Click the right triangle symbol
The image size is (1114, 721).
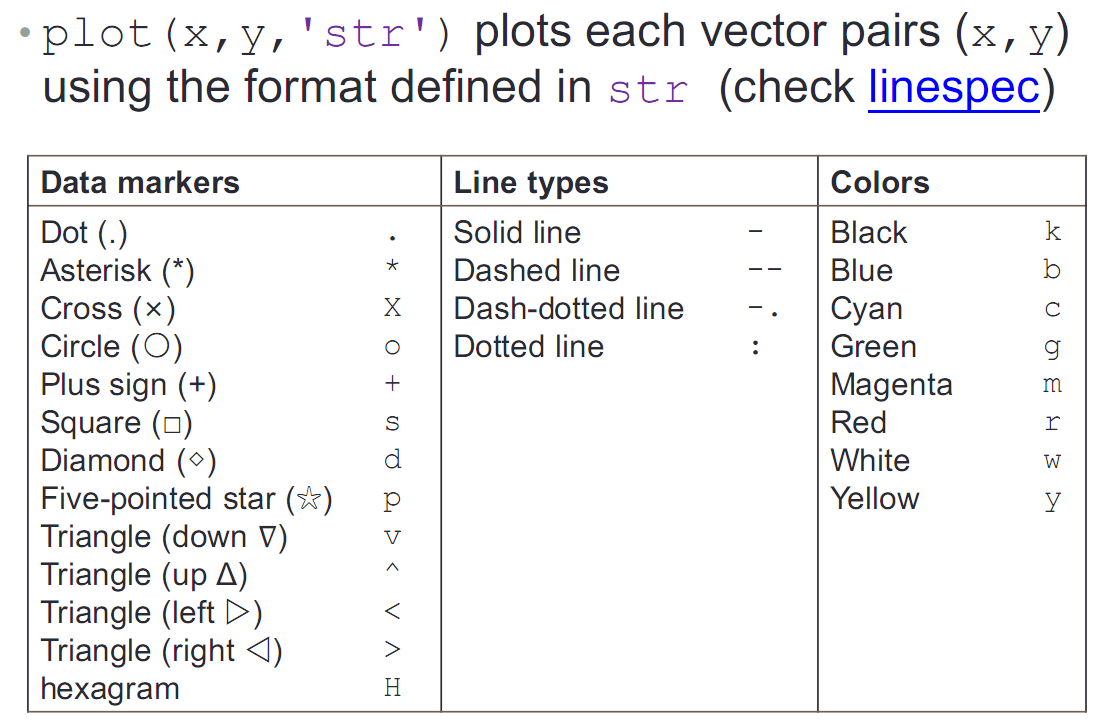pos(261,652)
